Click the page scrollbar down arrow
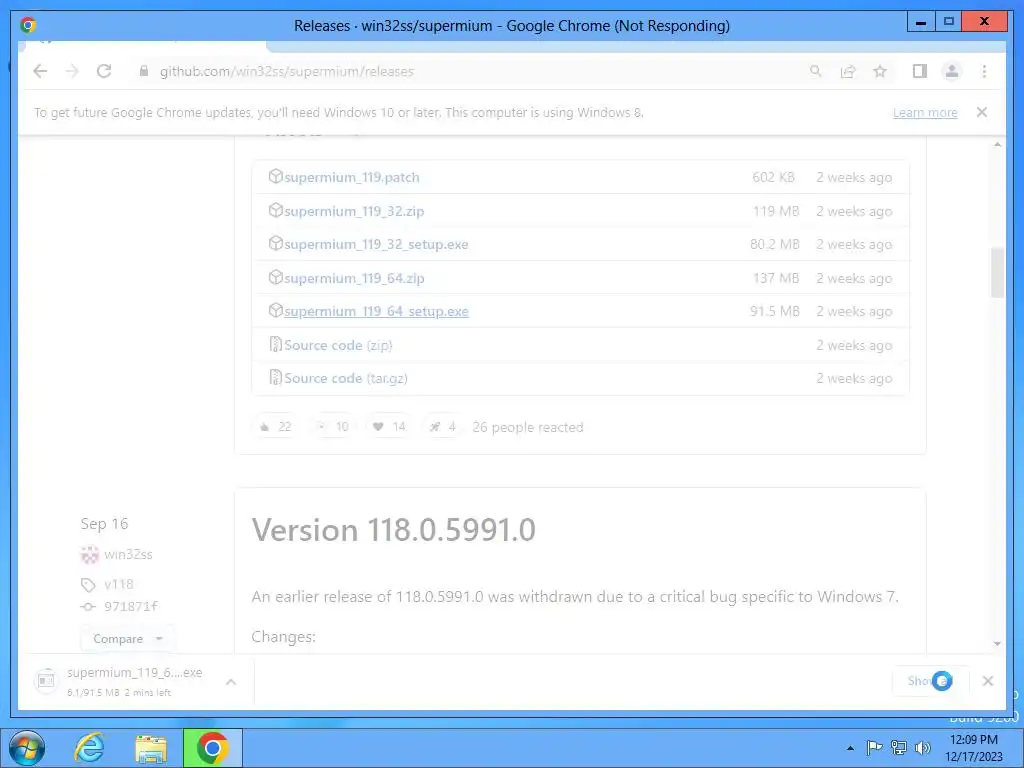The height and width of the screenshot is (768, 1024). click(997, 643)
